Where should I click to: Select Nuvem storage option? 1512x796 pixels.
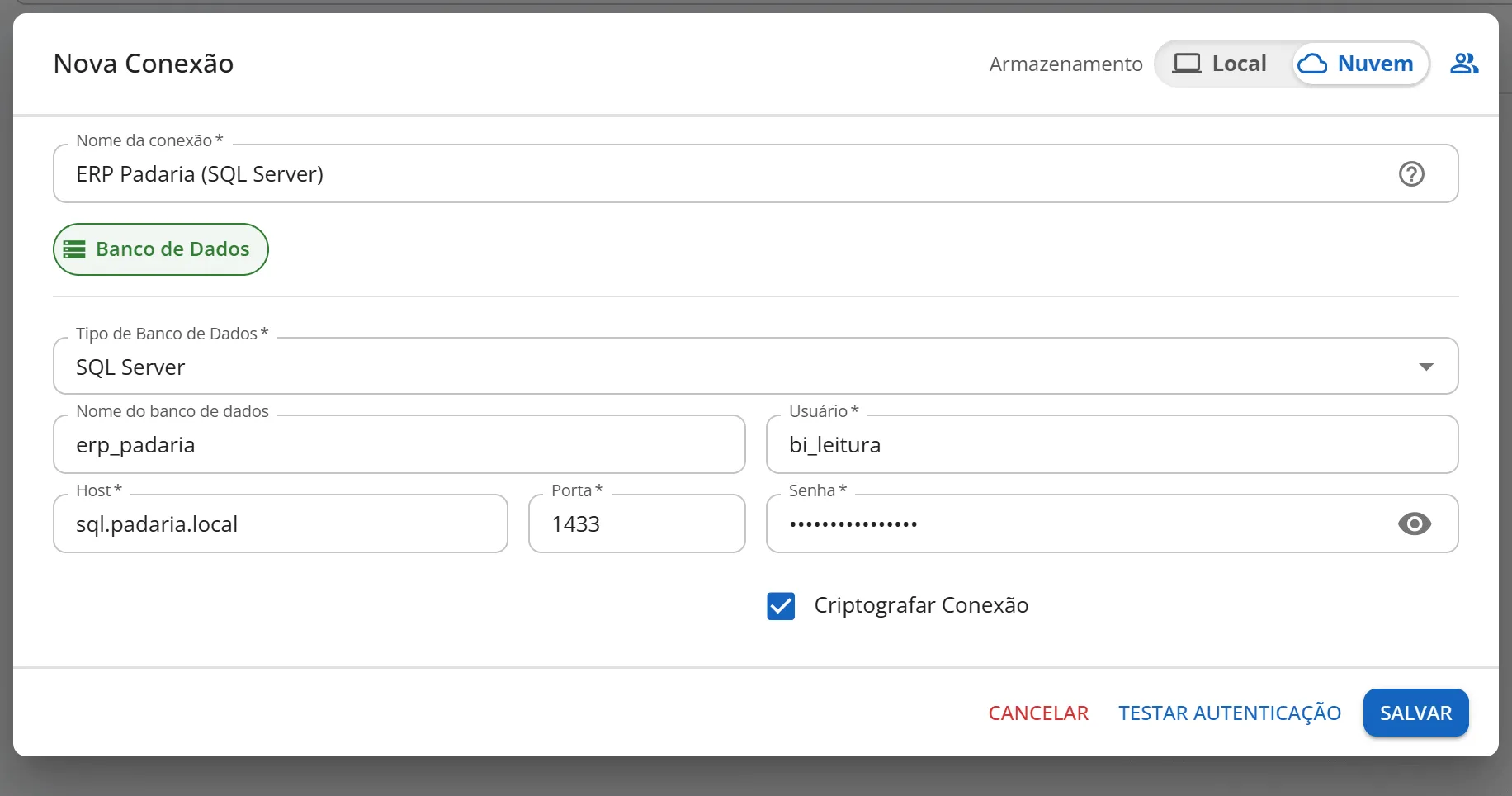coord(1358,64)
